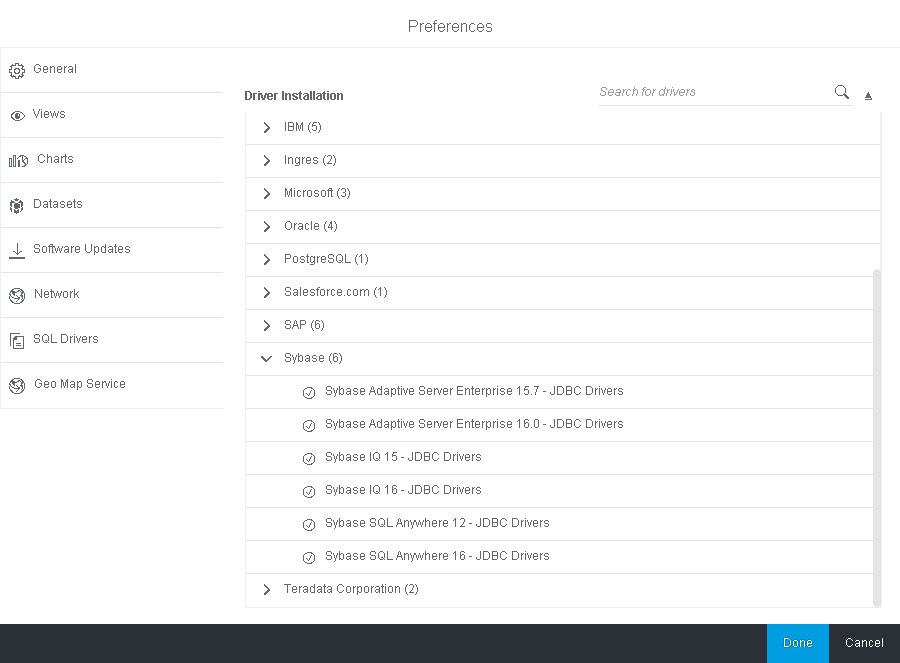Click the driver list vertical scrollbar
This screenshot has width=900, height=663.
pos(877,437)
